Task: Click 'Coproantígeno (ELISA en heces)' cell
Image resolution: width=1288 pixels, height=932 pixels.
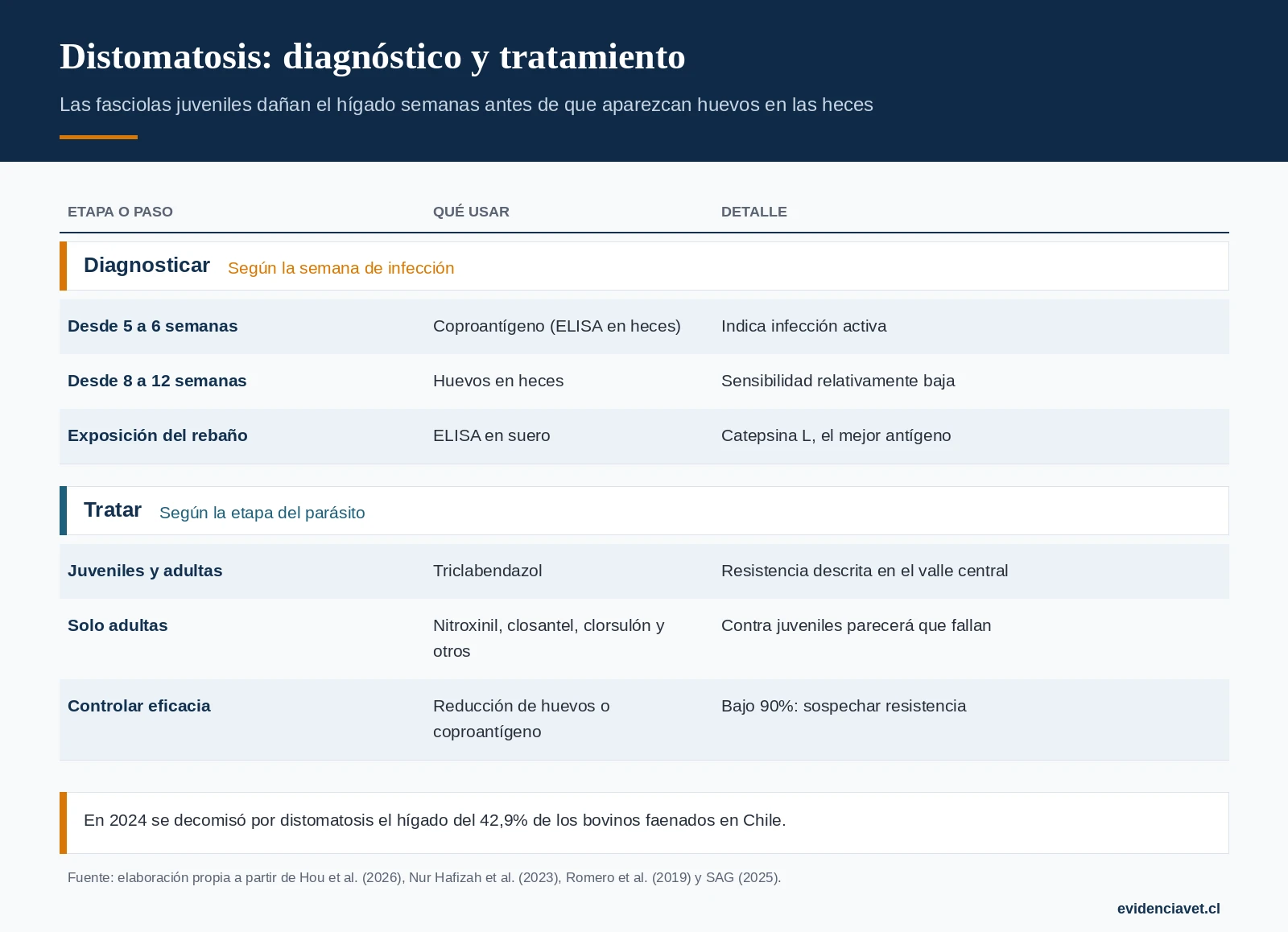Action: [x=557, y=326]
